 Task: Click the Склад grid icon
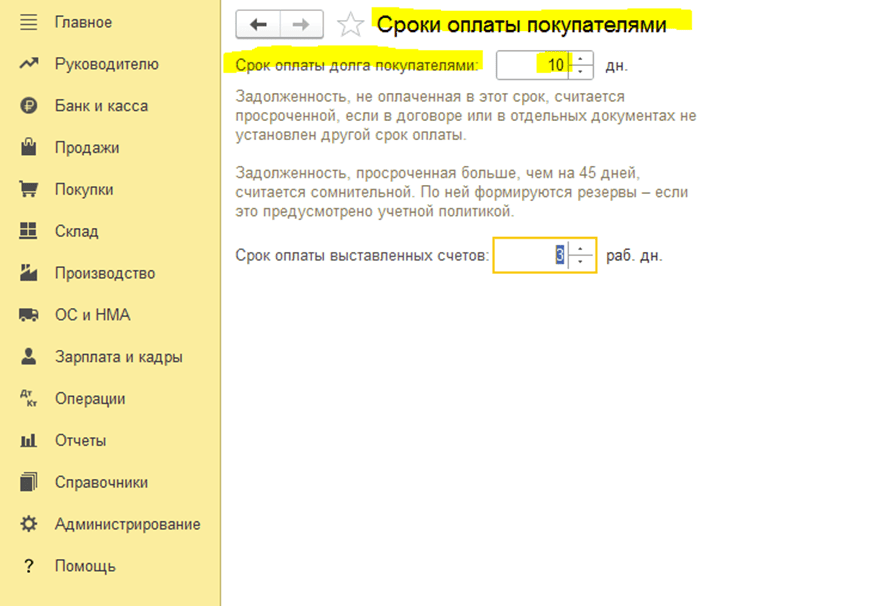tap(28, 231)
